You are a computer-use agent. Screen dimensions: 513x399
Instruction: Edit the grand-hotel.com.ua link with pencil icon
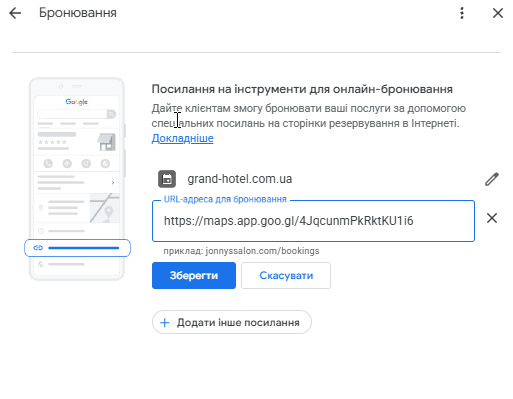[x=492, y=179]
